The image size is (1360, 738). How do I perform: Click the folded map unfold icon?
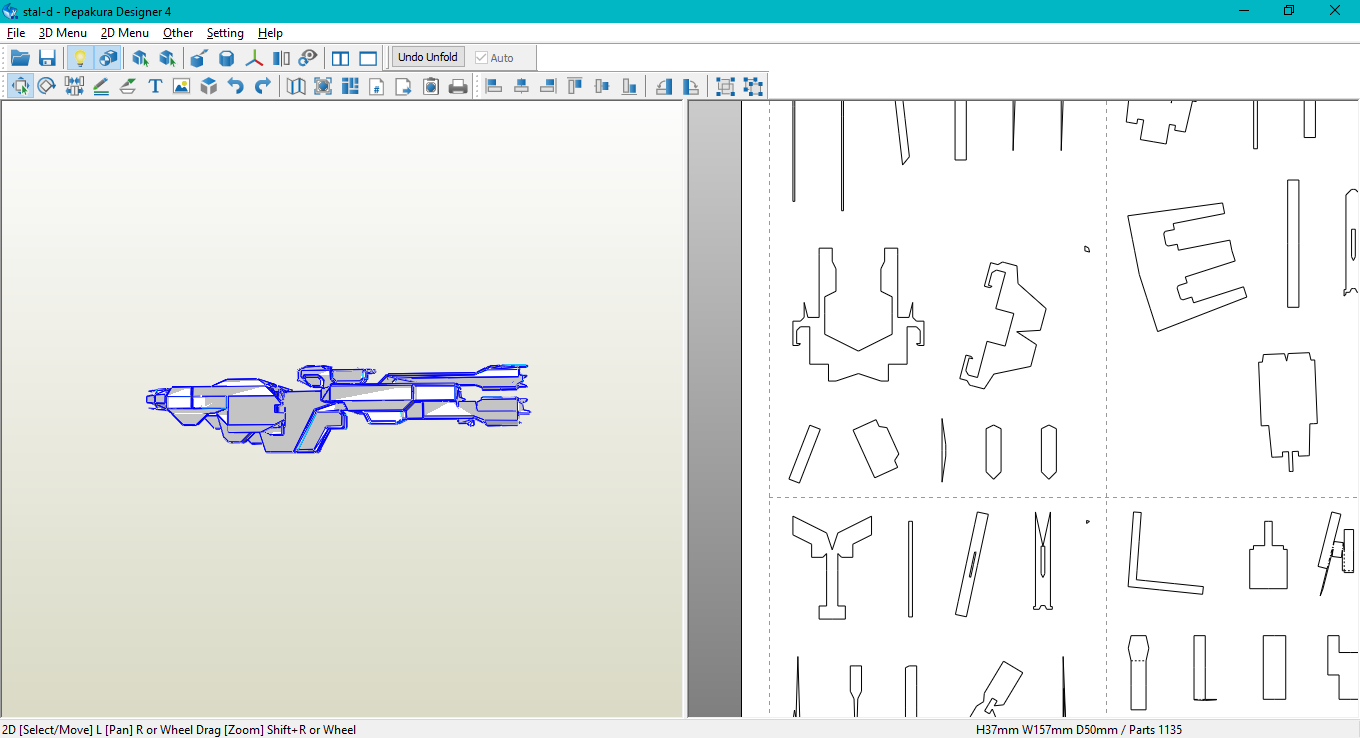point(296,86)
